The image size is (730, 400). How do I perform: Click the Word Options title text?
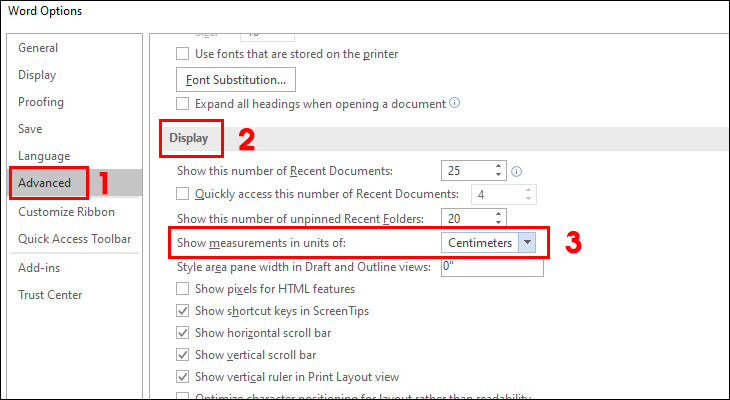click(x=45, y=11)
